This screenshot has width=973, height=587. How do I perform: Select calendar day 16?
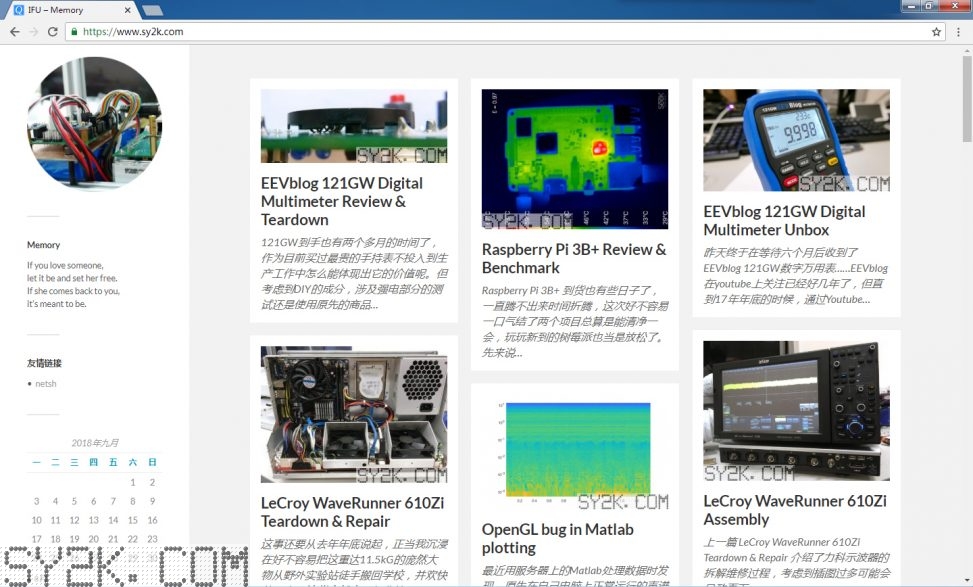point(152,520)
